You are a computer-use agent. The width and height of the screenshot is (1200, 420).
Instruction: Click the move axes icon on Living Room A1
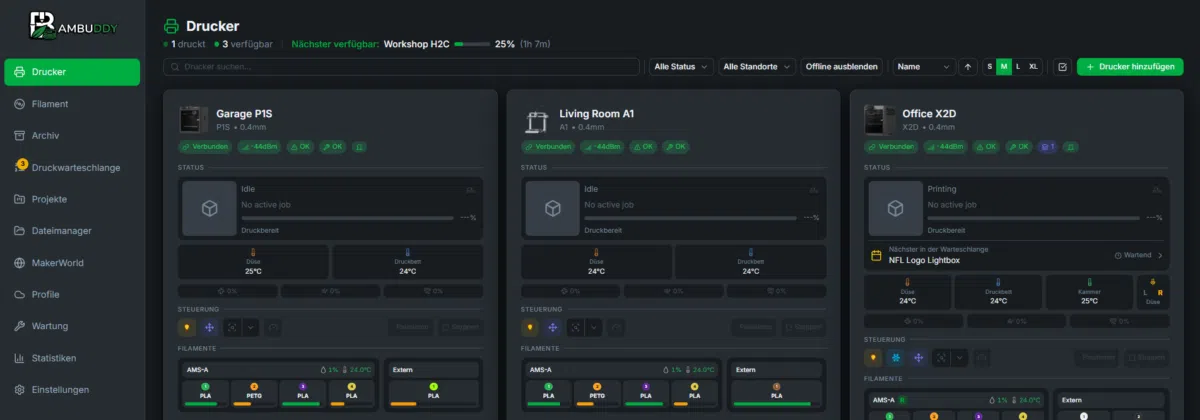pos(553,327)
